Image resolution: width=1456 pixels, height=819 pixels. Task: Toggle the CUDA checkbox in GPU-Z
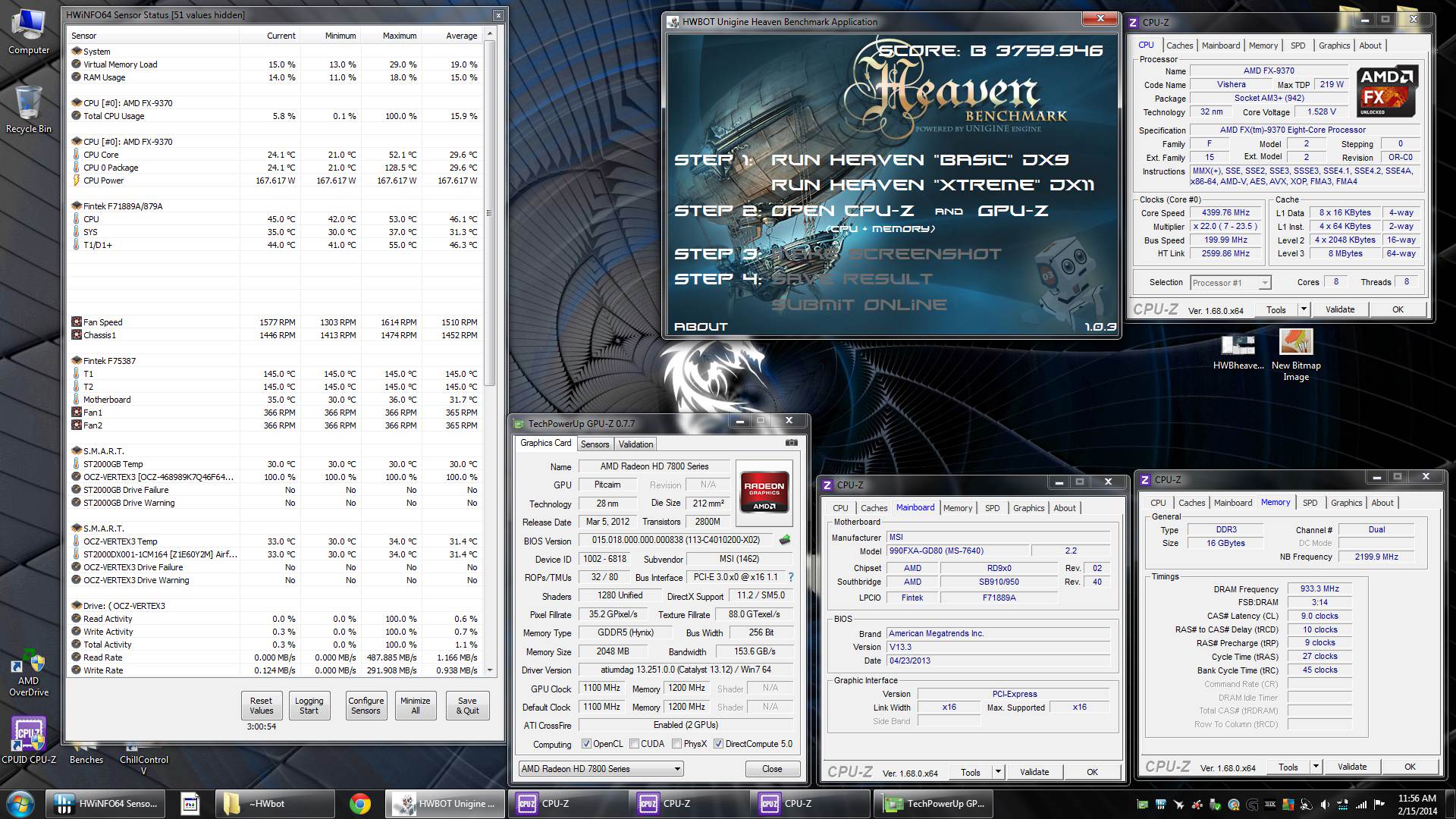[633, 744]
